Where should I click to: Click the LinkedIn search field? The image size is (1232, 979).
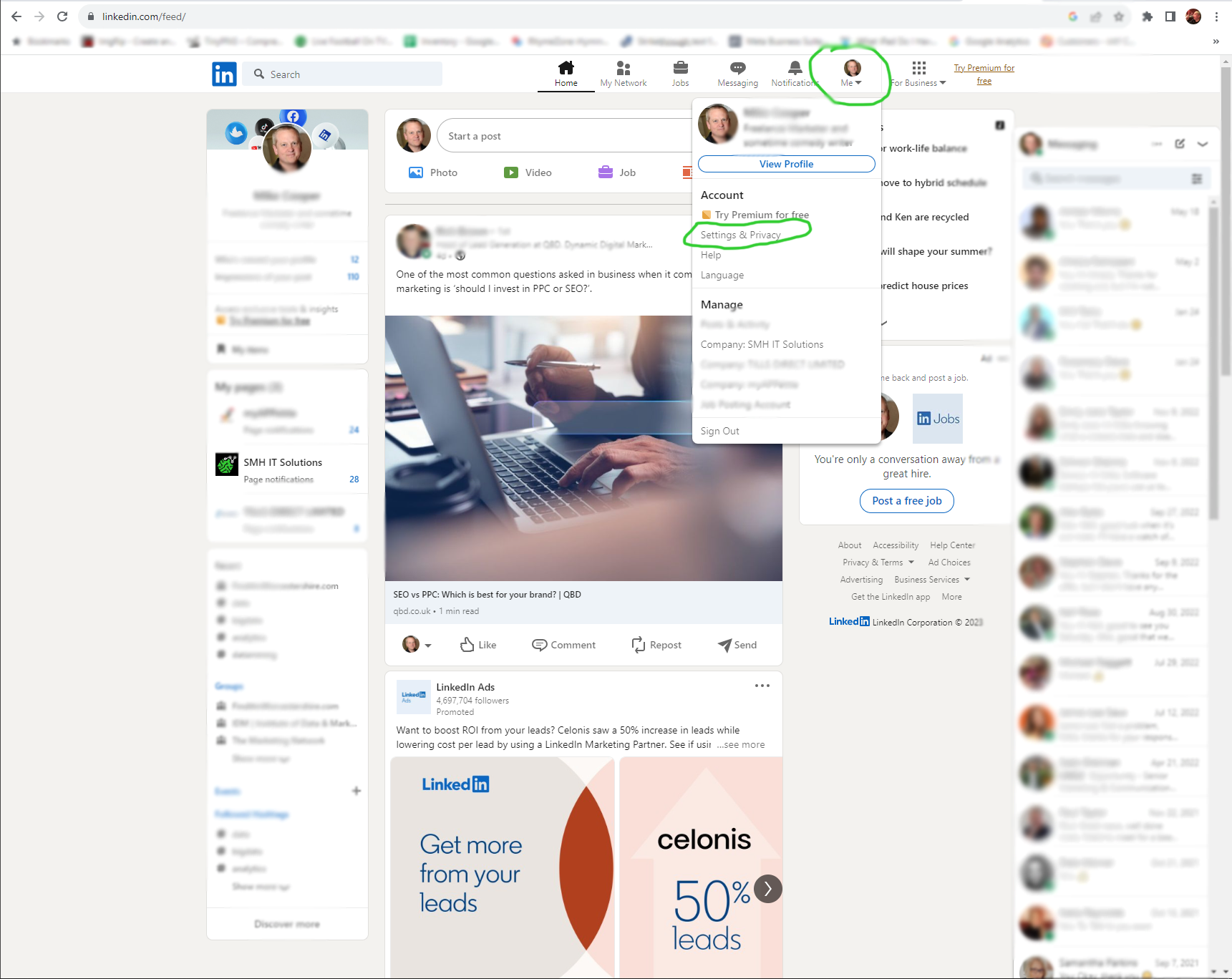(347, 74)
